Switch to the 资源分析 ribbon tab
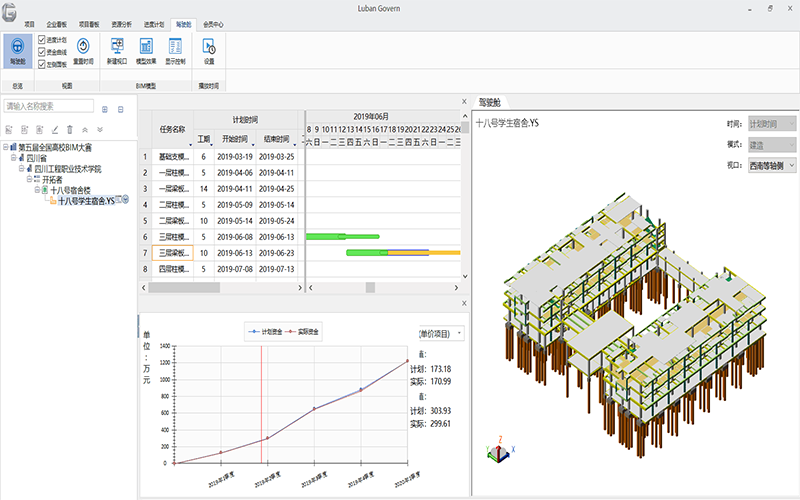Viewport: 800px width, 500px height. pos(121,24)
